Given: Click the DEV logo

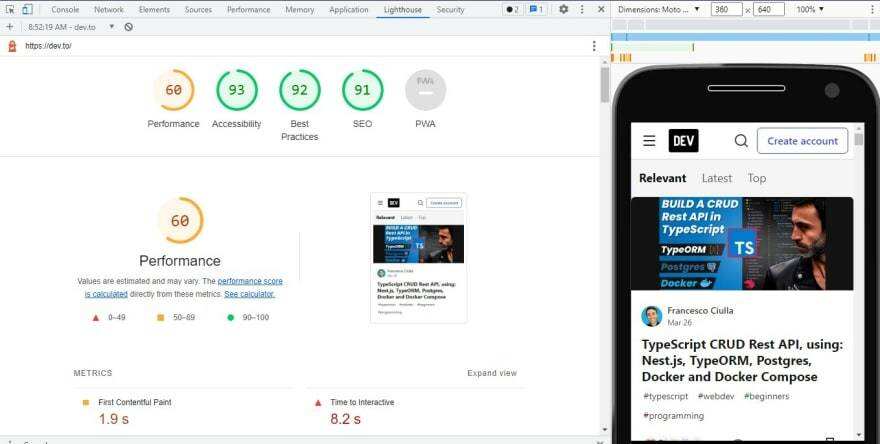Looking at the screenshot, I should click(684, 141).
